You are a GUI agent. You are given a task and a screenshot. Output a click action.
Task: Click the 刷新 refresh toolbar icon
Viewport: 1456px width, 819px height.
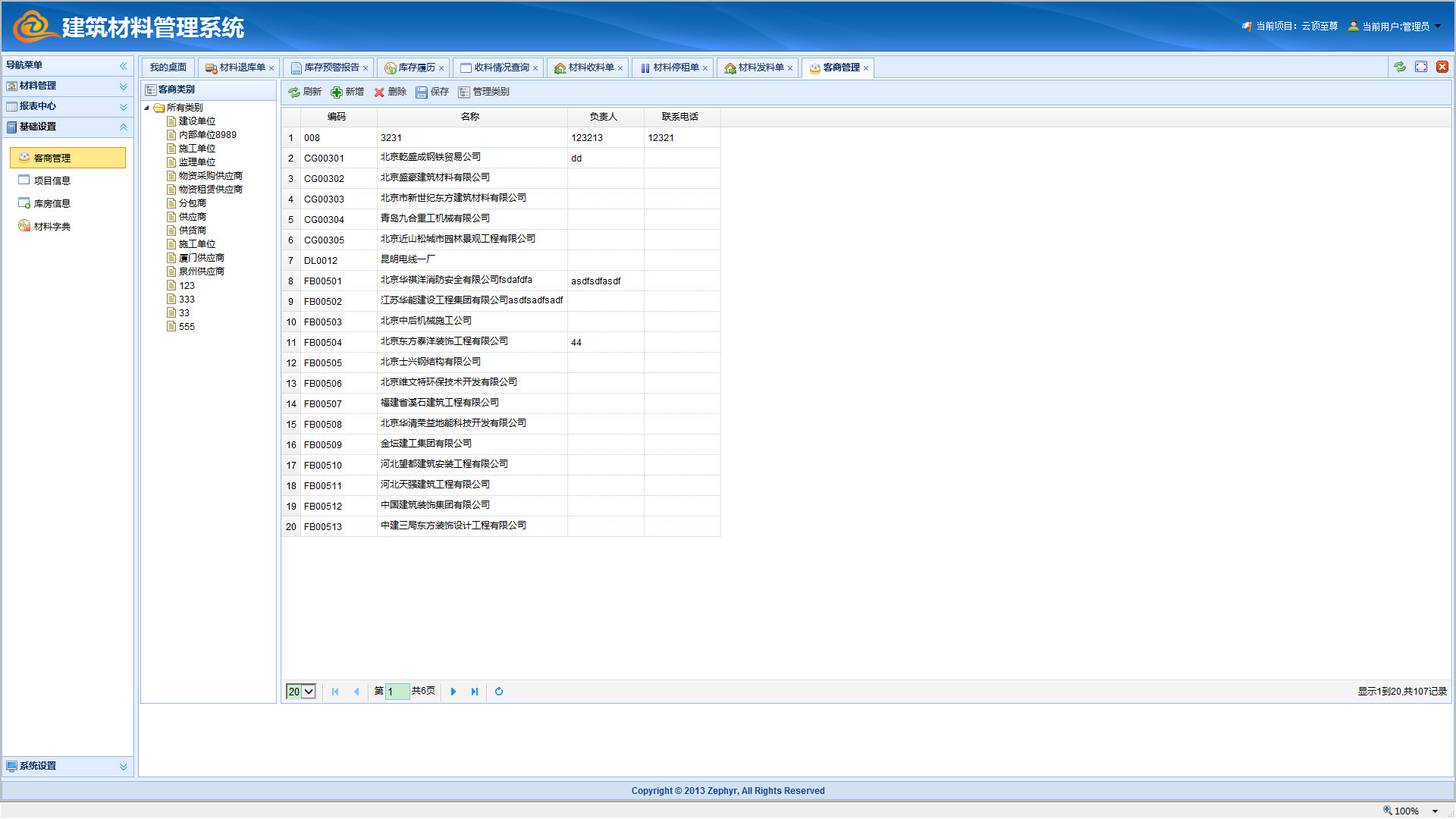[x=294, y=92]
